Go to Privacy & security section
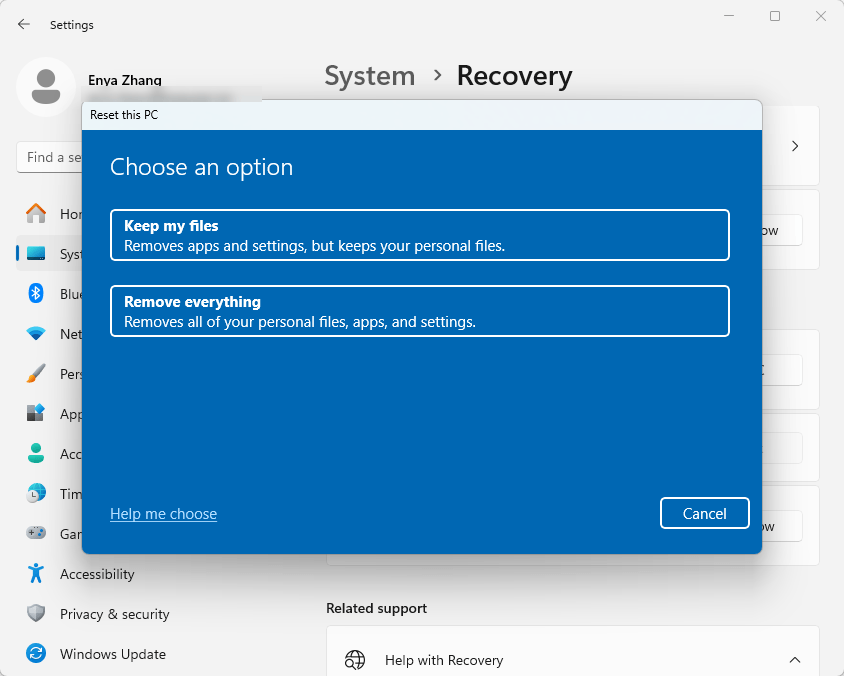The height and width of the screenshot is (676, 844). coord(114,614)
